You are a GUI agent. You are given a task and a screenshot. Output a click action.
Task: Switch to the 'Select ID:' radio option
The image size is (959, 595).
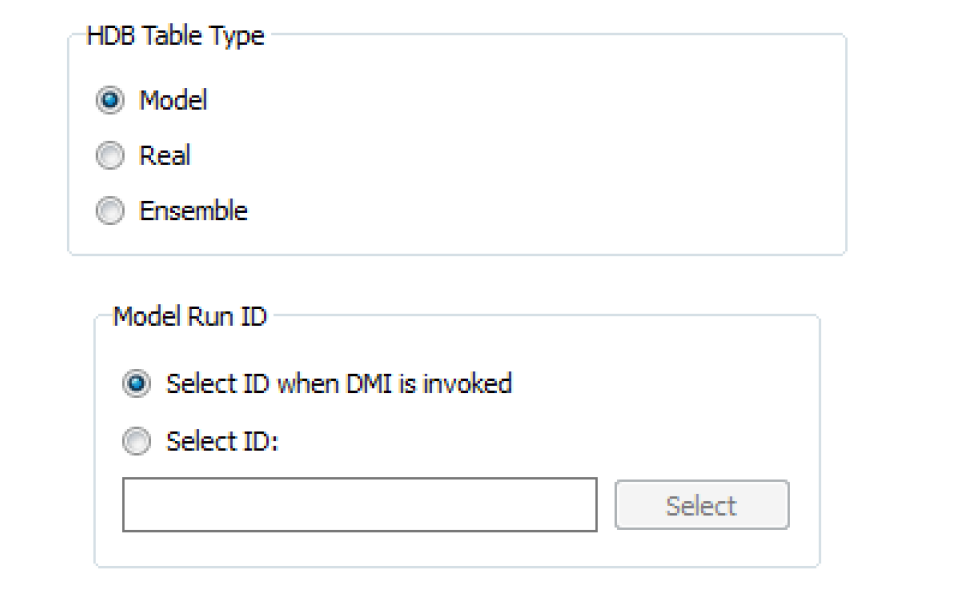137,441
